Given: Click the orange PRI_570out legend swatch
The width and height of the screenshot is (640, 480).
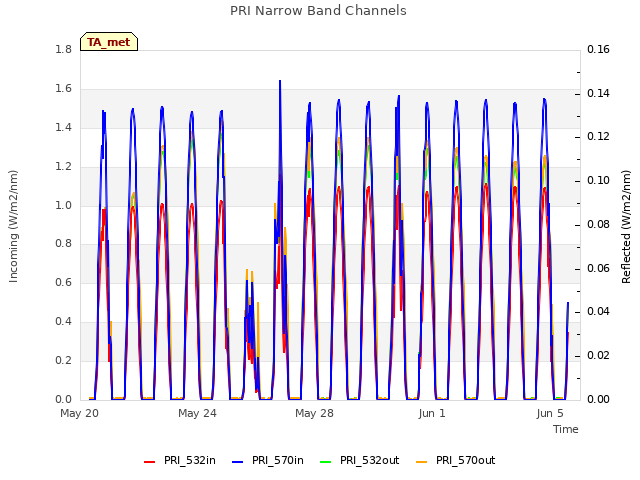Looking at the screenshot, I should [x=422, y=462].
